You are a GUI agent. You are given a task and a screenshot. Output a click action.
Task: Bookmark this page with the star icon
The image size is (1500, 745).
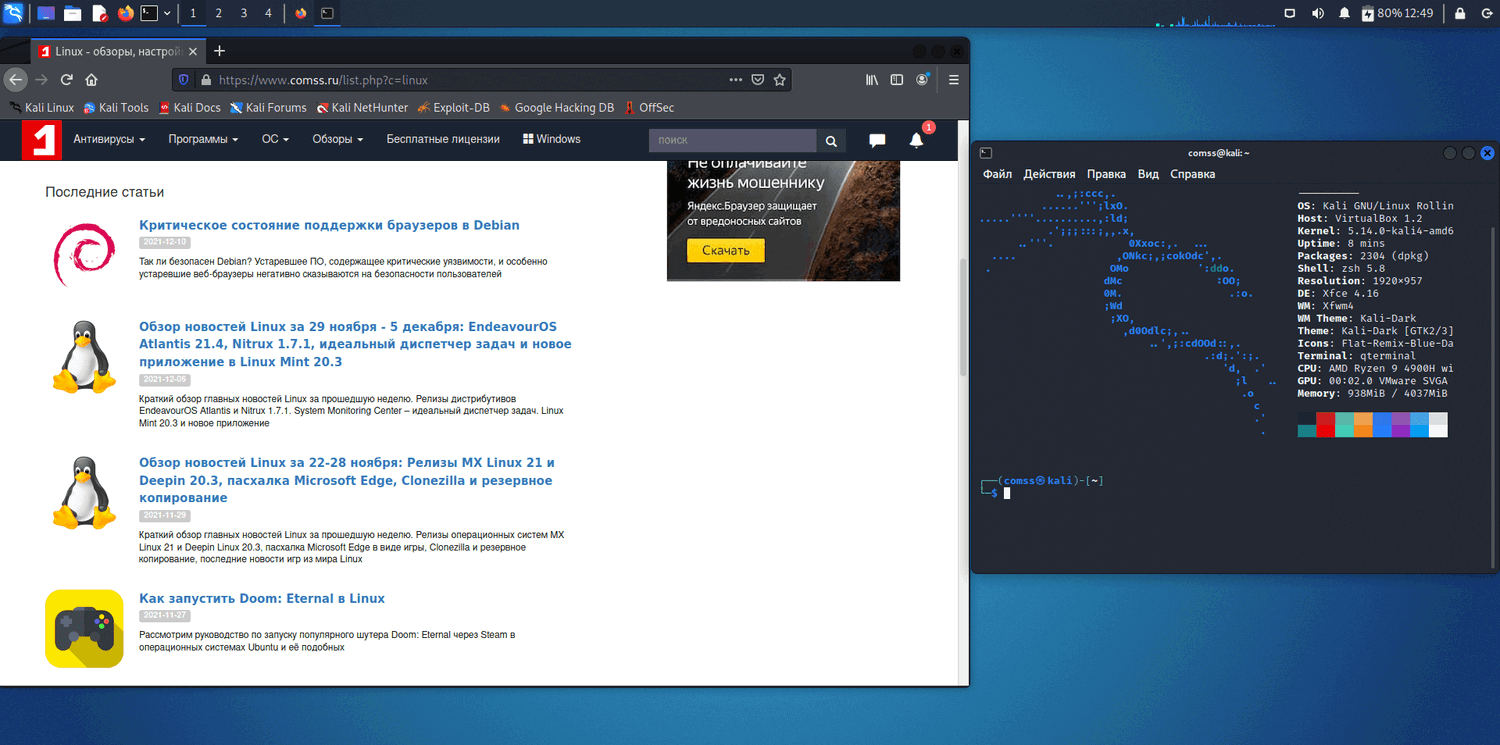780,80
